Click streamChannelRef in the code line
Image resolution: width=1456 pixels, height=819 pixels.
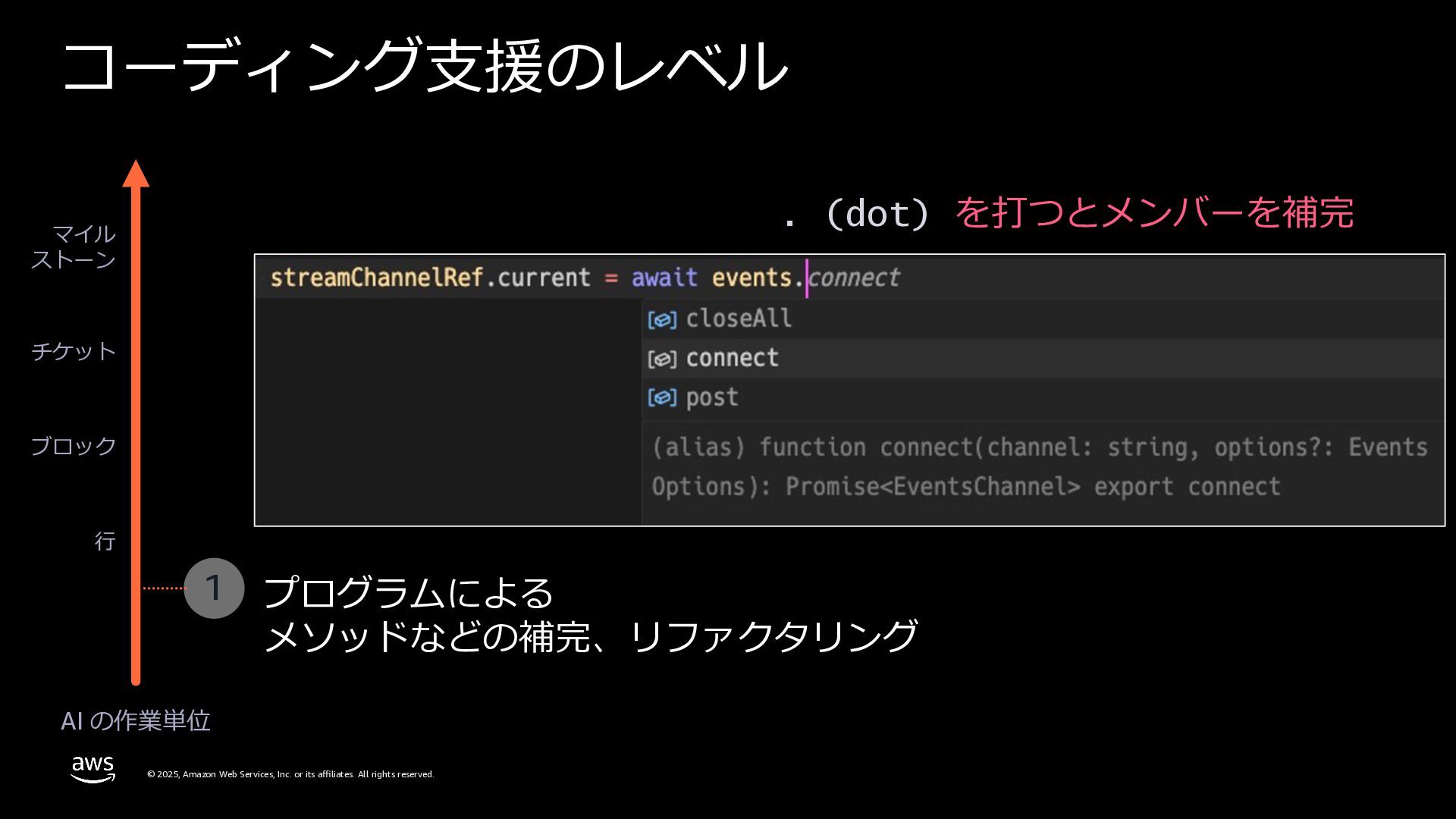click(x=377, y=278)
